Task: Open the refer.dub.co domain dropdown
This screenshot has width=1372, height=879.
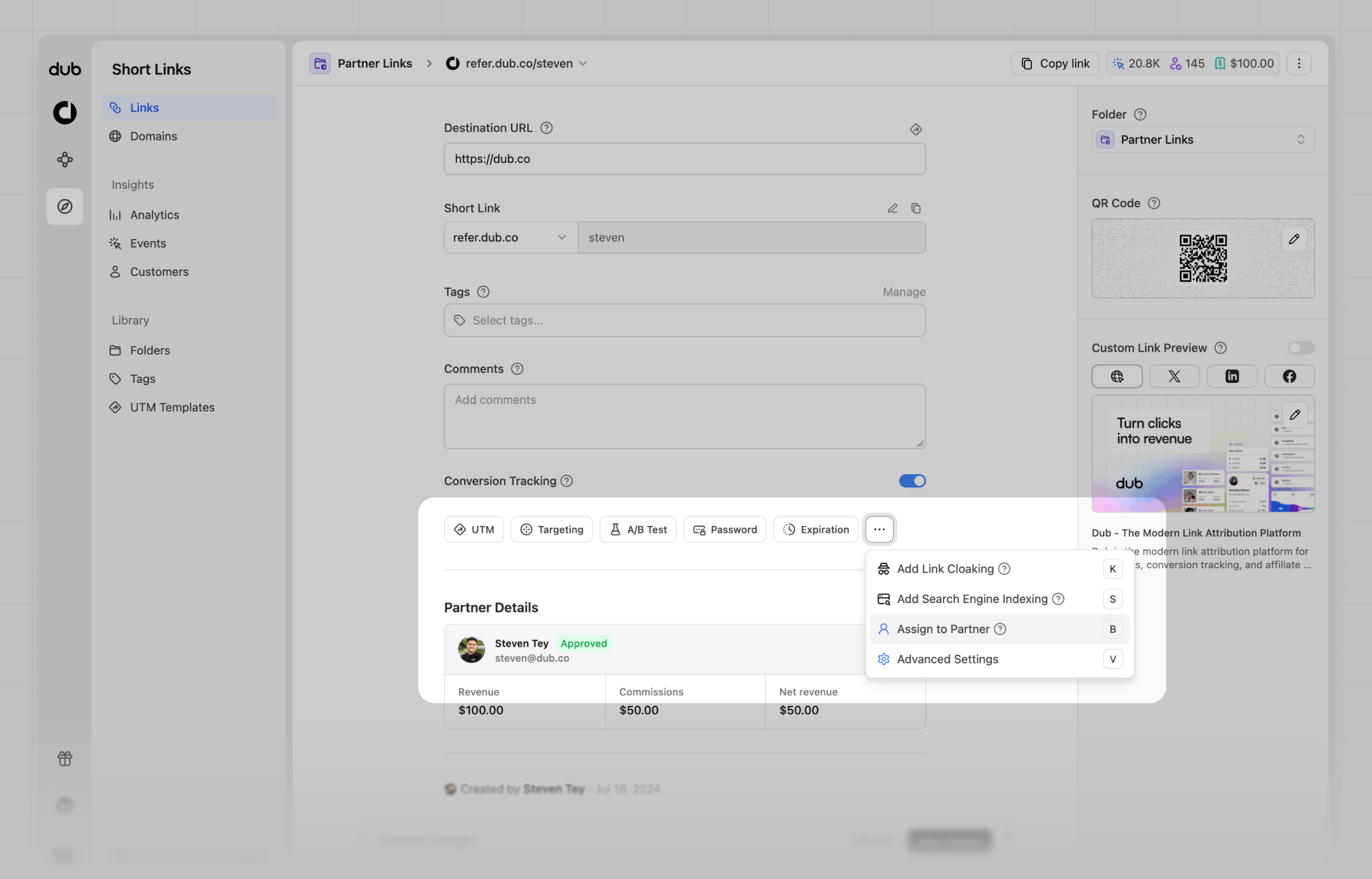Action: (511, 238)
